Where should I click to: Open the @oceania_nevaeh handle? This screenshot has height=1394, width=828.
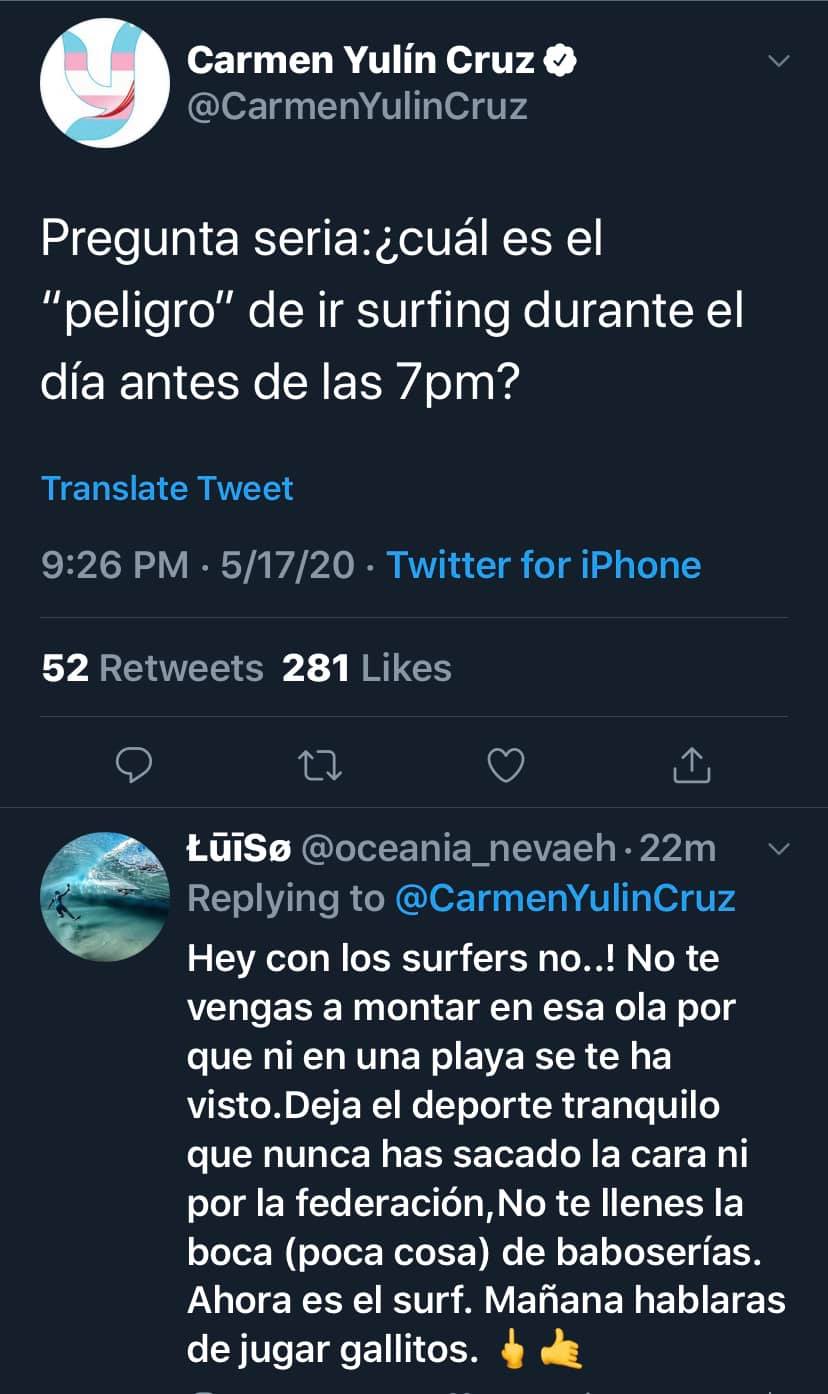(459, 849)
